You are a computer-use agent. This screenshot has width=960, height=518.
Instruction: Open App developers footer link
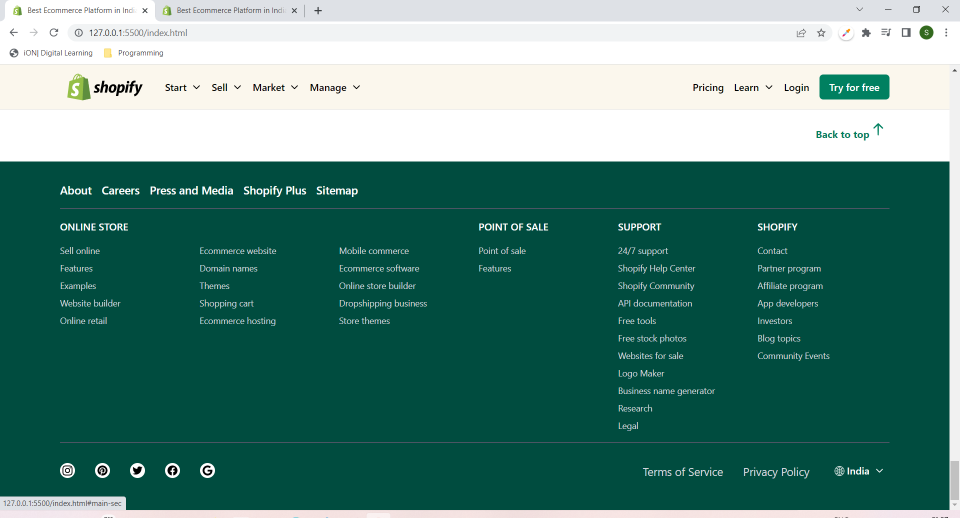coord(787,304)
